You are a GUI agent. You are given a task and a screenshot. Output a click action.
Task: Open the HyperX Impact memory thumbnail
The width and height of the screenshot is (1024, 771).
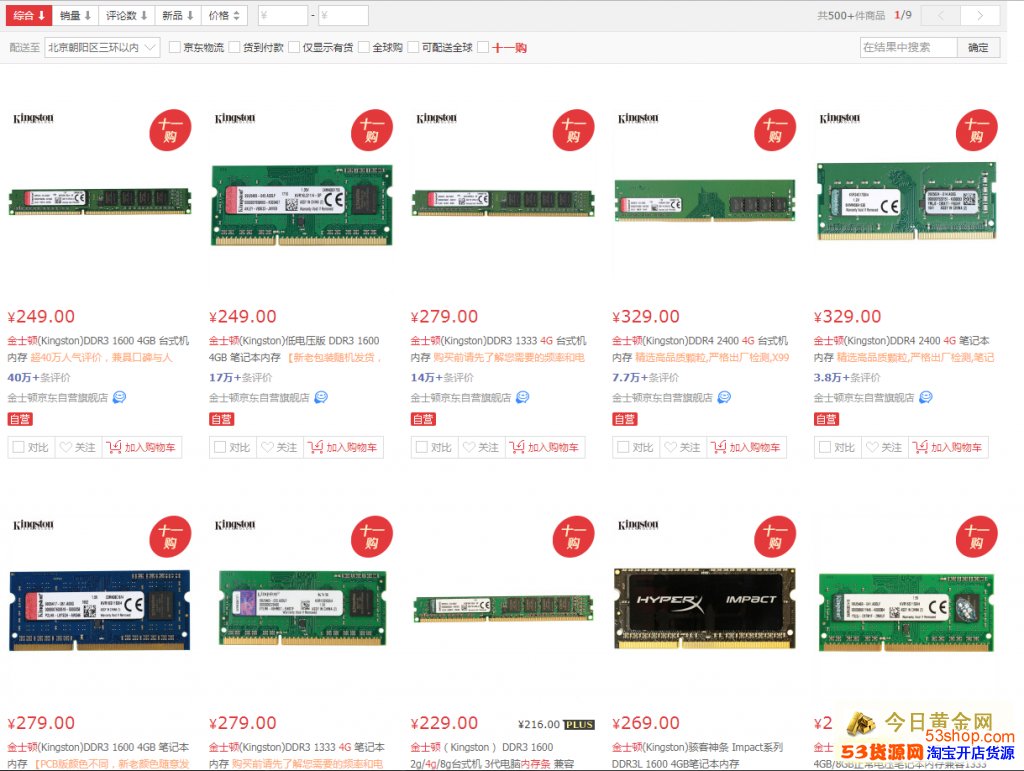705,608
